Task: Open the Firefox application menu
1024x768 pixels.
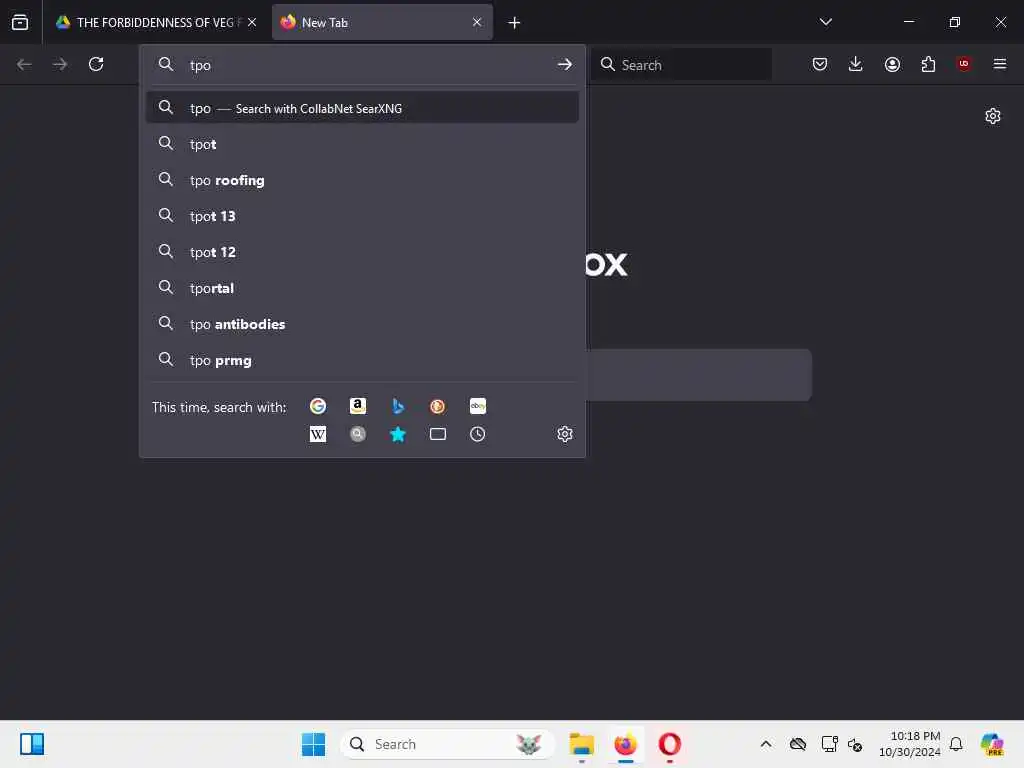Action: [1000, 64]
